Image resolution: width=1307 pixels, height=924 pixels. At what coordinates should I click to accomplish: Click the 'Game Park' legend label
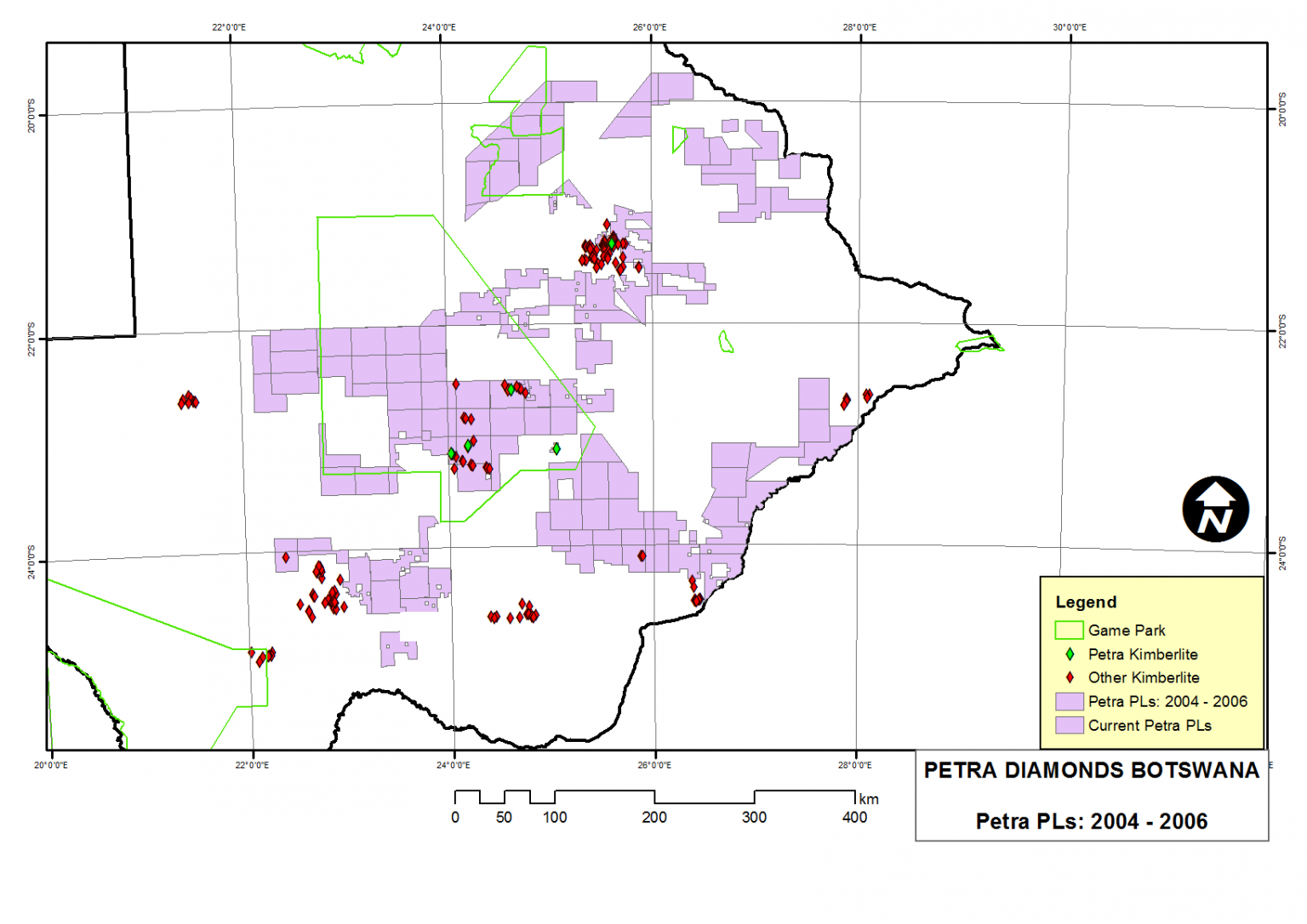pyautogui.click(x=1127, y=630)
